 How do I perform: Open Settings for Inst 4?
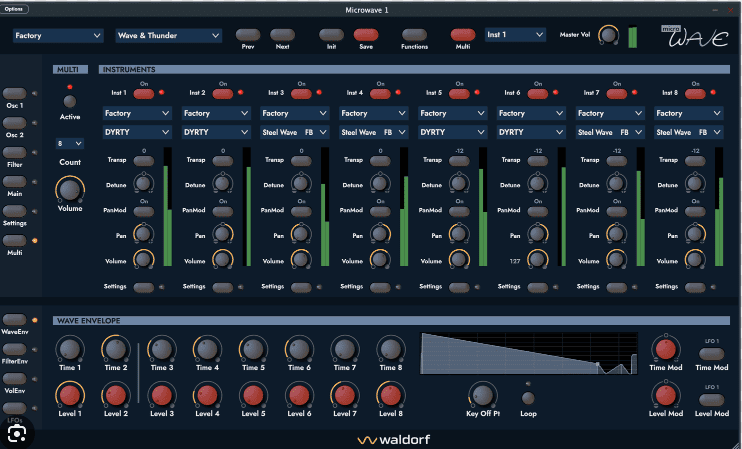380,287
